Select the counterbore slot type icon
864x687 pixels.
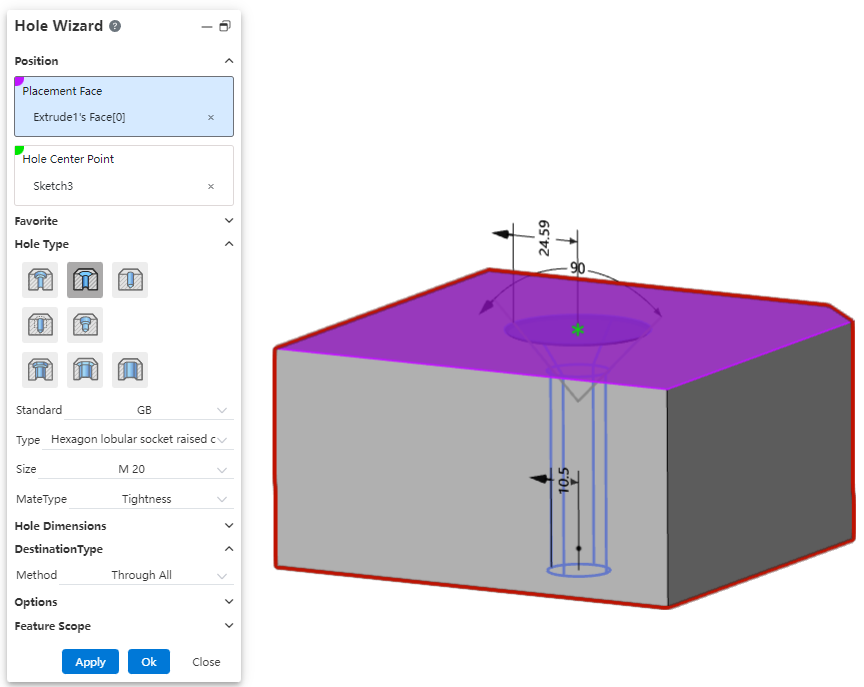pos(40,370)
